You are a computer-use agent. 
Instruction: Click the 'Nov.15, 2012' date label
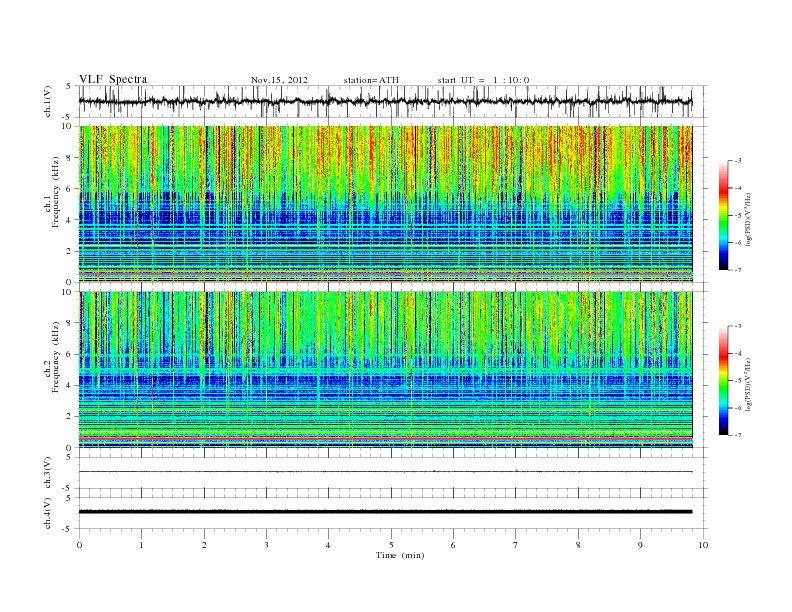click(279, 80)
